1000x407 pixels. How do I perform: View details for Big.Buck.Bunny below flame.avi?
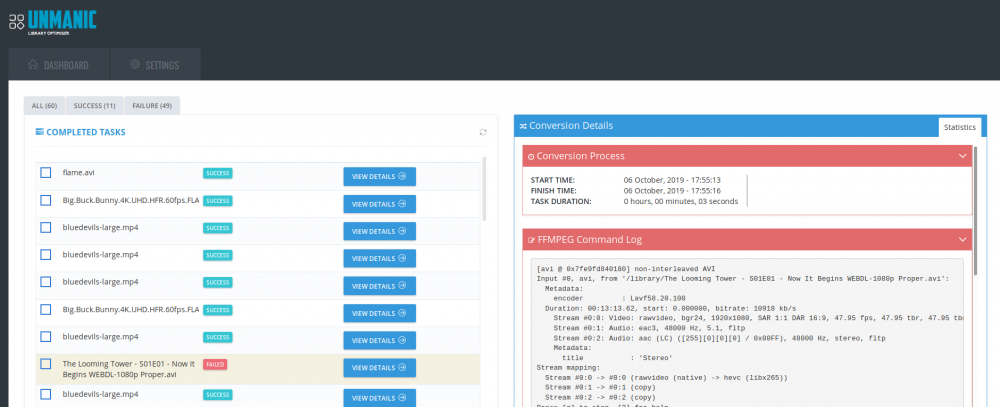click(379, 204)
